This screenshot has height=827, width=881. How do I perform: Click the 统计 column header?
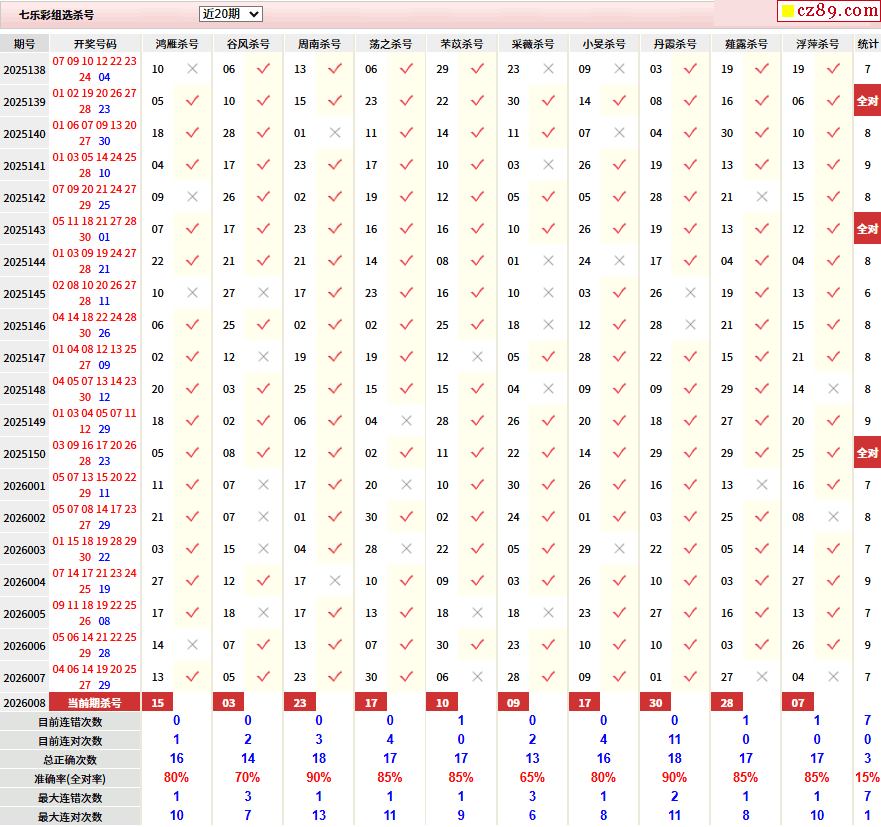pos(868,44)
